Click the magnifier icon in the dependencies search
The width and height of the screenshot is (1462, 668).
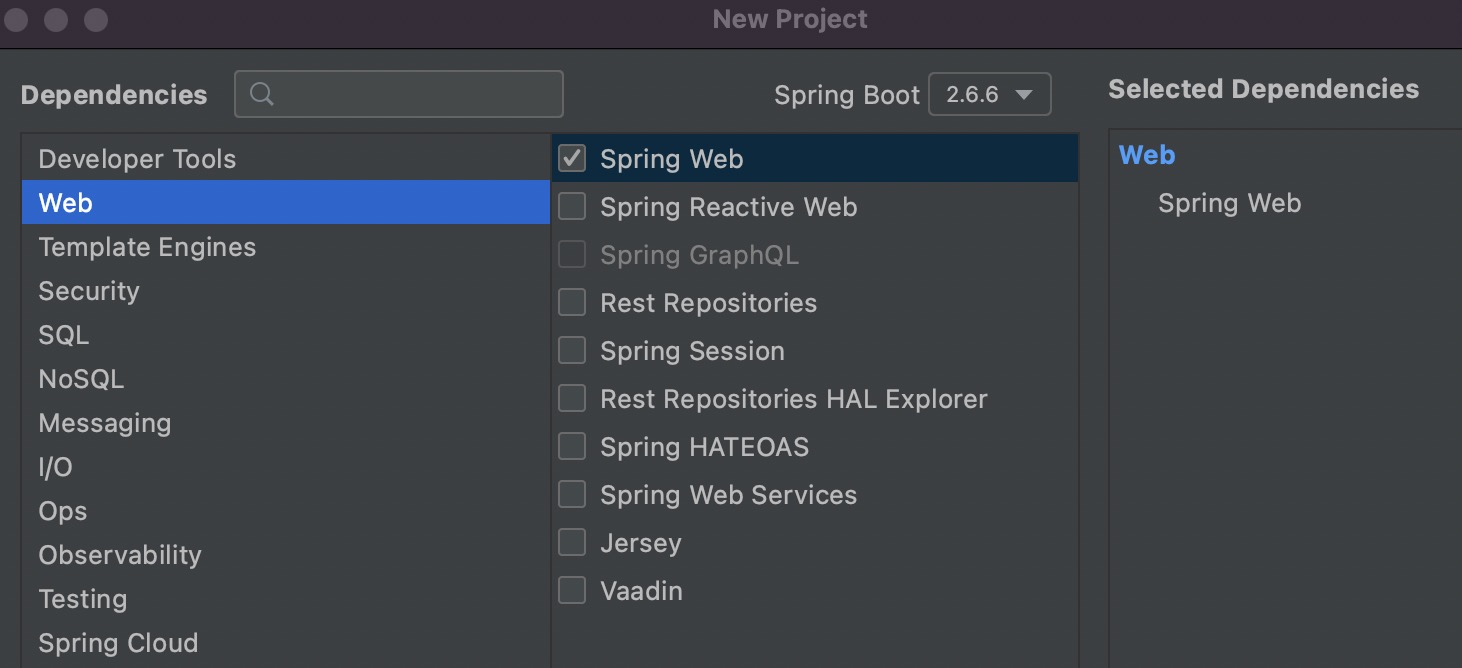tap(262, 94)
